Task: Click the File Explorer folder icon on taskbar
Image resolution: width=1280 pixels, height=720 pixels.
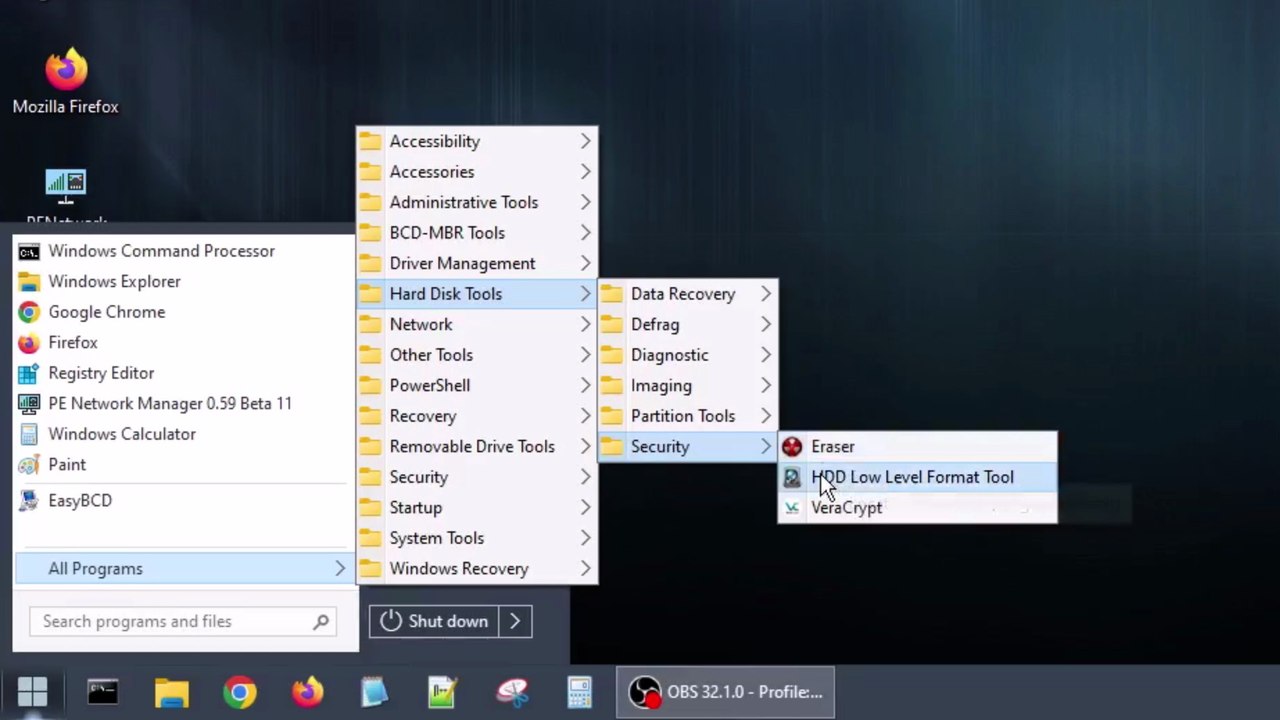Action: pos(171,692)
